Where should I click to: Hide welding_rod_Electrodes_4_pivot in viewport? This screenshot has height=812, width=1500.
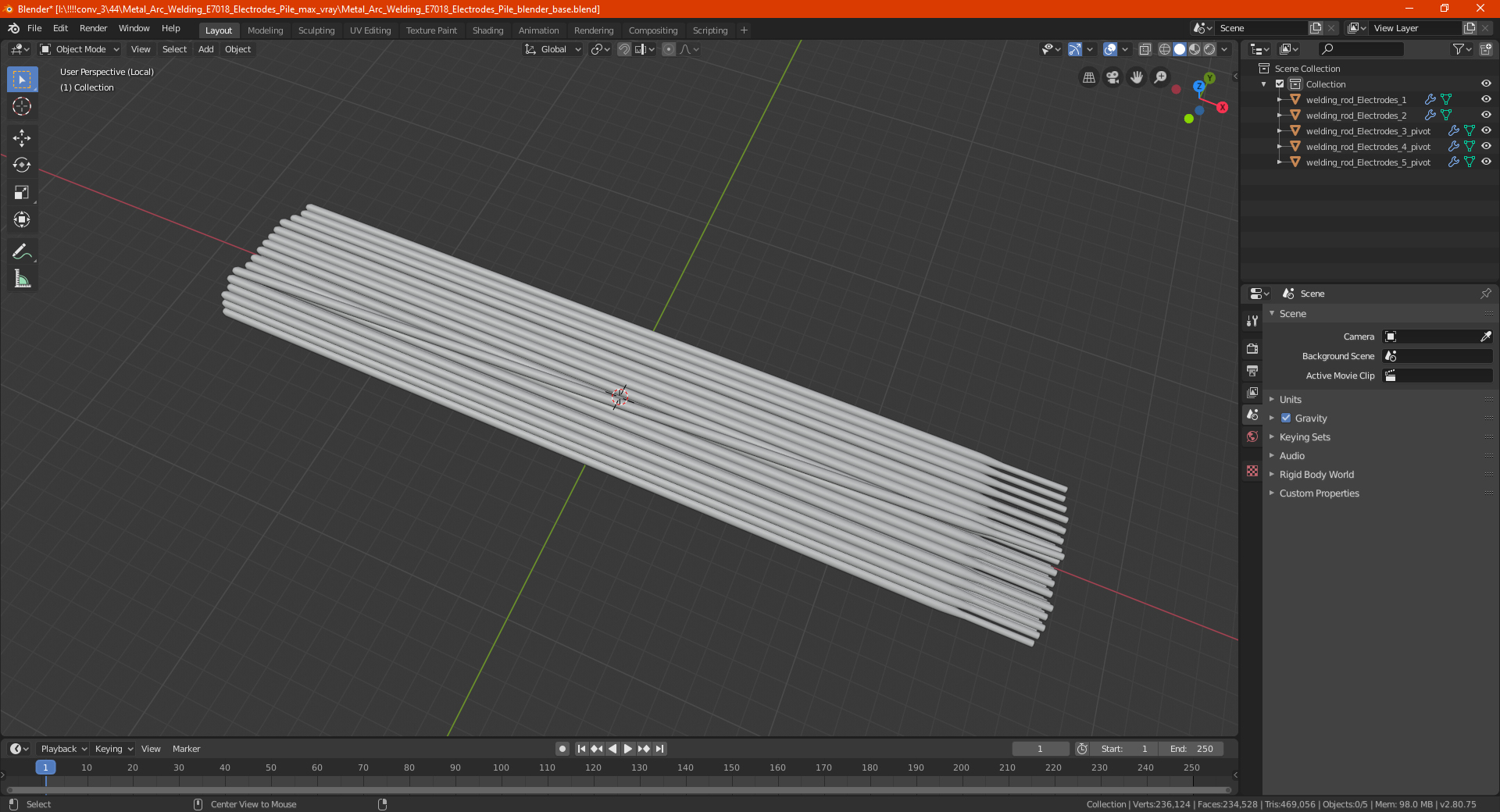click(x=1486, y=146)
